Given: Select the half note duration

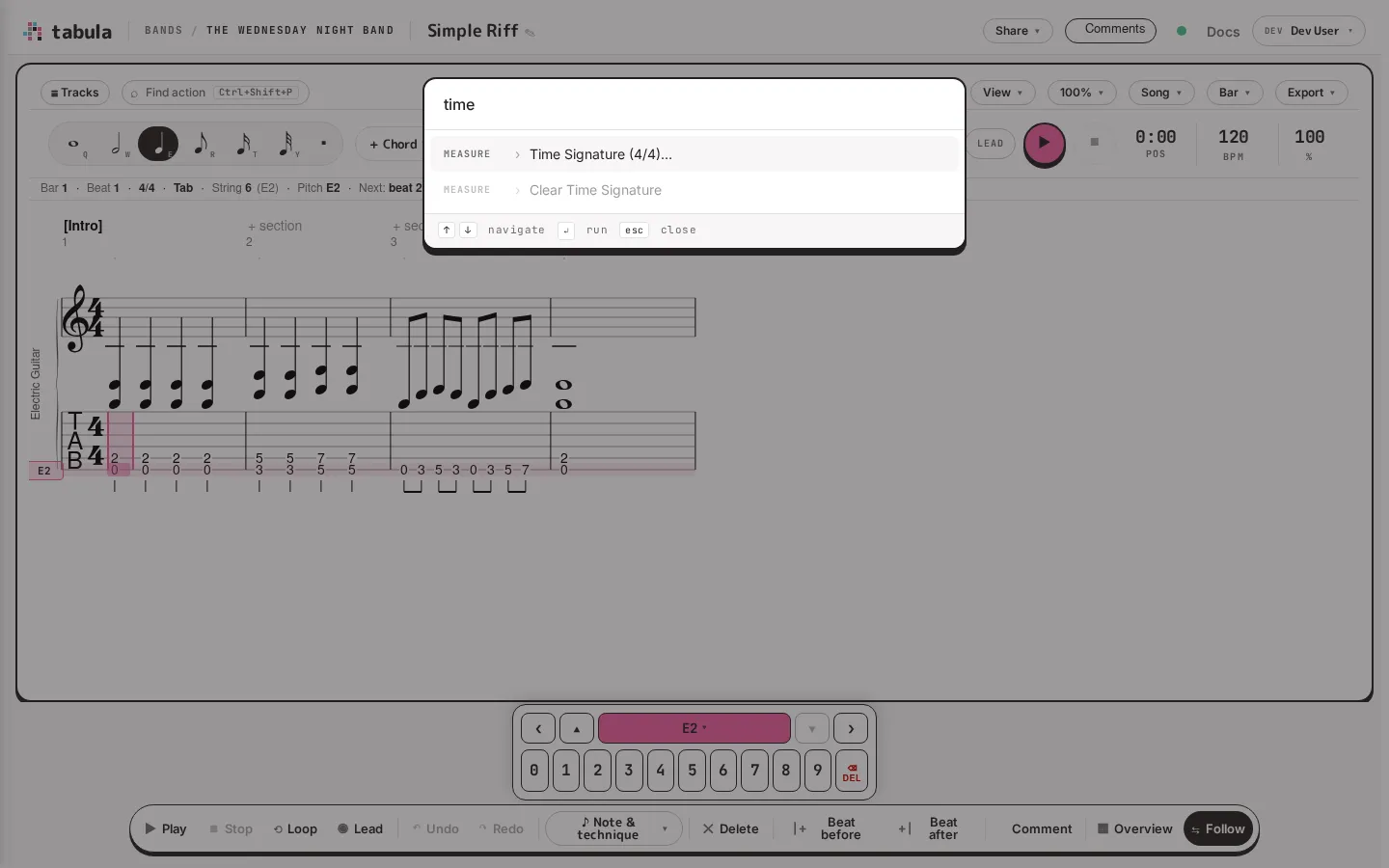Looking at the screenshot, I should point(117,145).
